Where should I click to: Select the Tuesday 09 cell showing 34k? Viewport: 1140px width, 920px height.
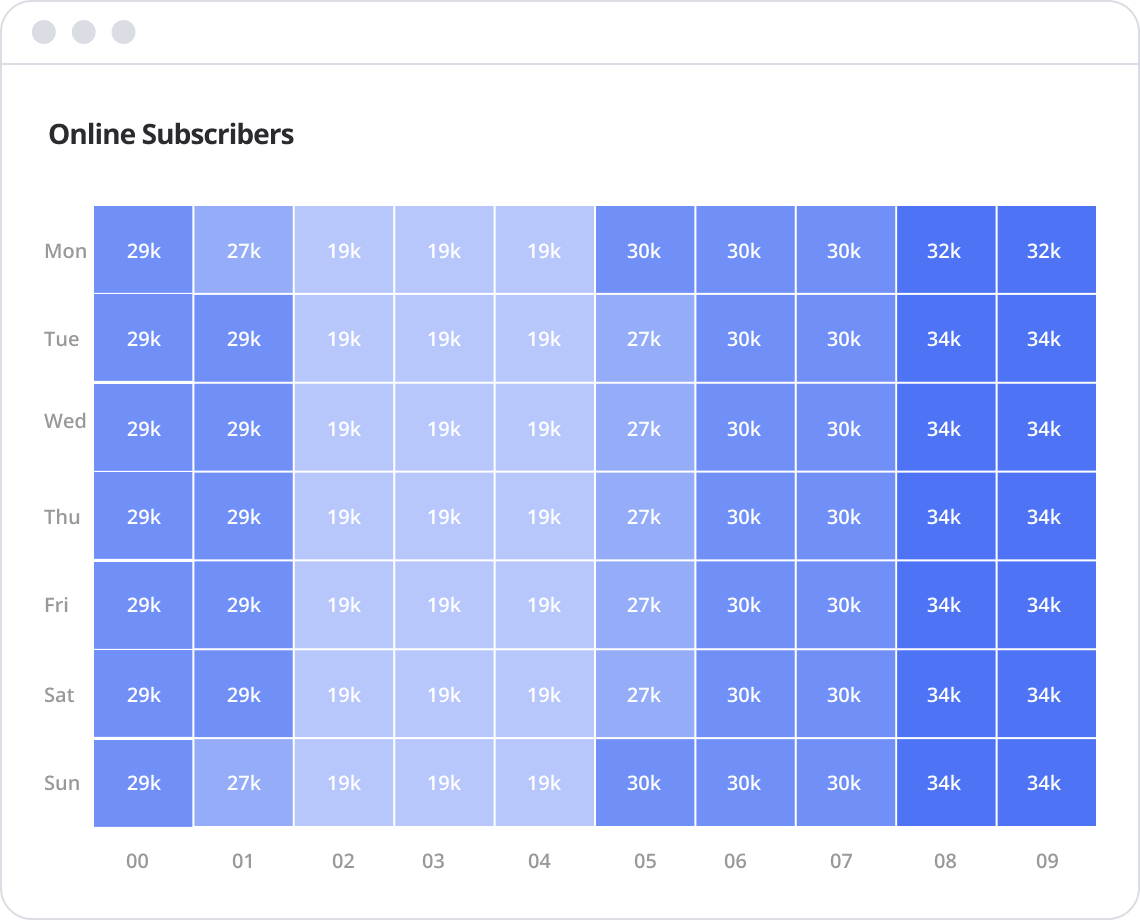point(1045,339)
